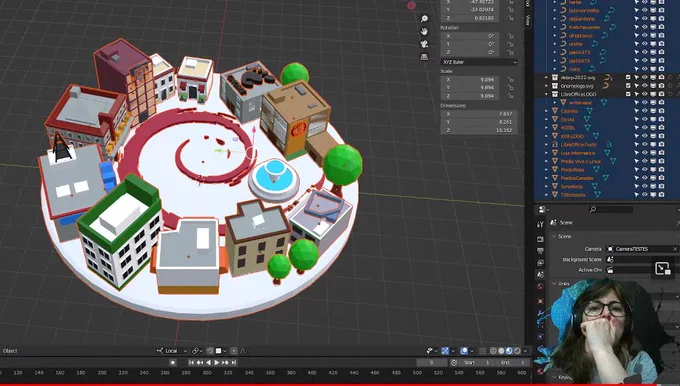
Task: Play animation in reverse
Action: click(209, 363)
